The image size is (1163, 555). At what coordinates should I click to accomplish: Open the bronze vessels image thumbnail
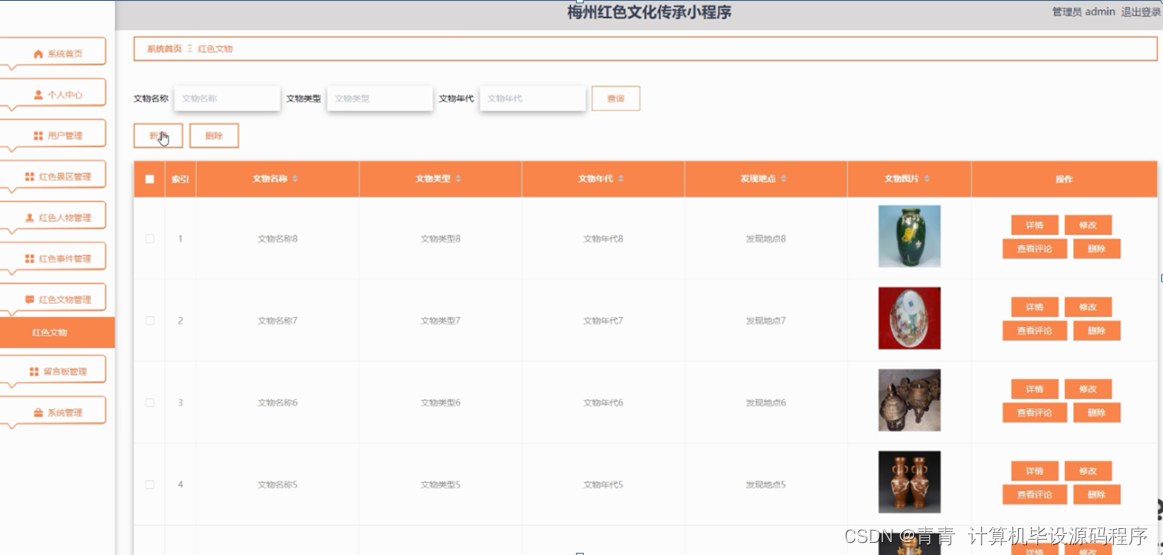(909, 400)
